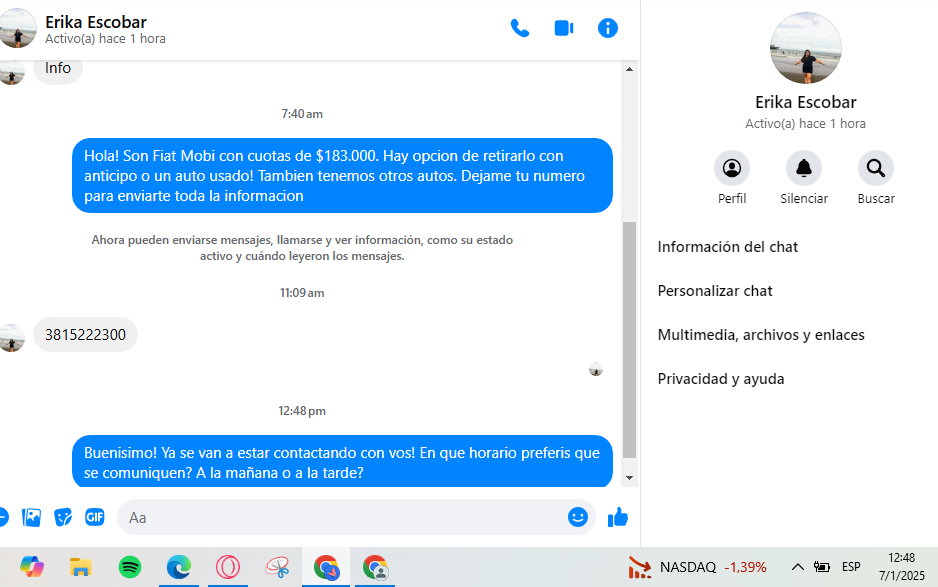Switch to active Chrome window in taskbar
This screenshot has width=938, height=587.
(326, 567)
